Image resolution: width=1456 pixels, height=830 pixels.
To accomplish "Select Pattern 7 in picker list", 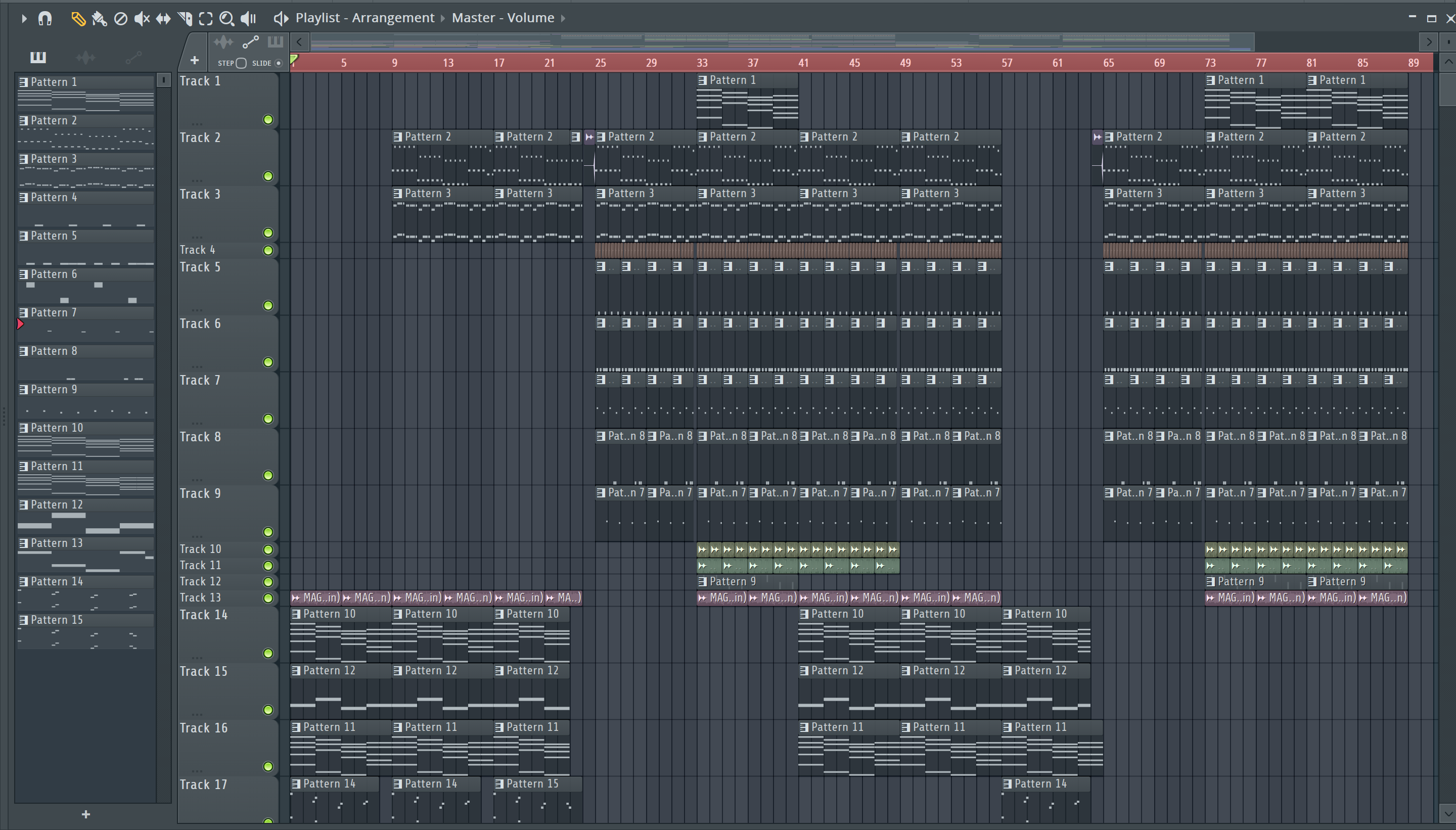I will pyautogui.click(x=85, y=324).
